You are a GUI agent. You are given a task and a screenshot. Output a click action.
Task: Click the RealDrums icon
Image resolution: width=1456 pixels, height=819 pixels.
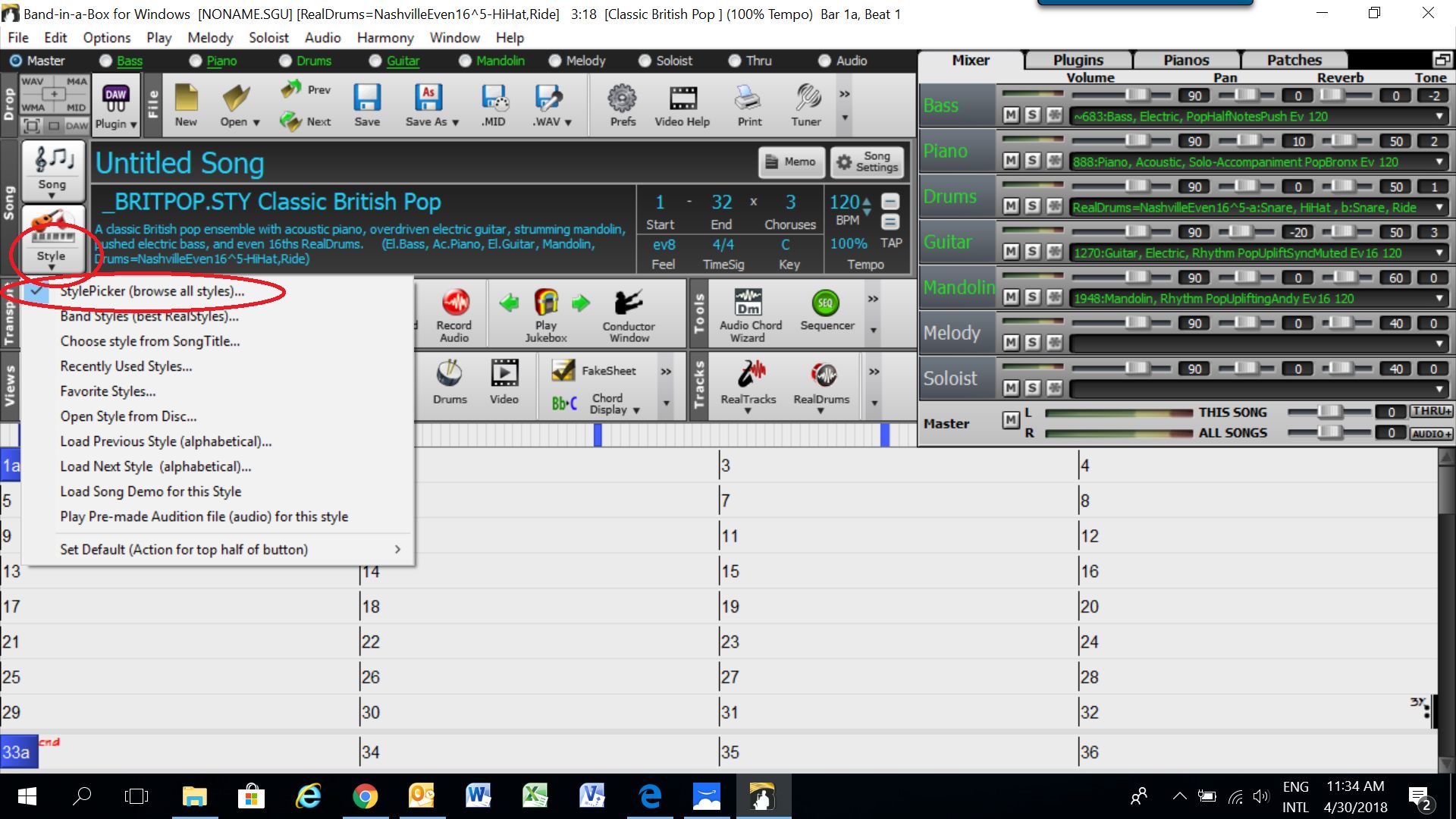point(821,384)
